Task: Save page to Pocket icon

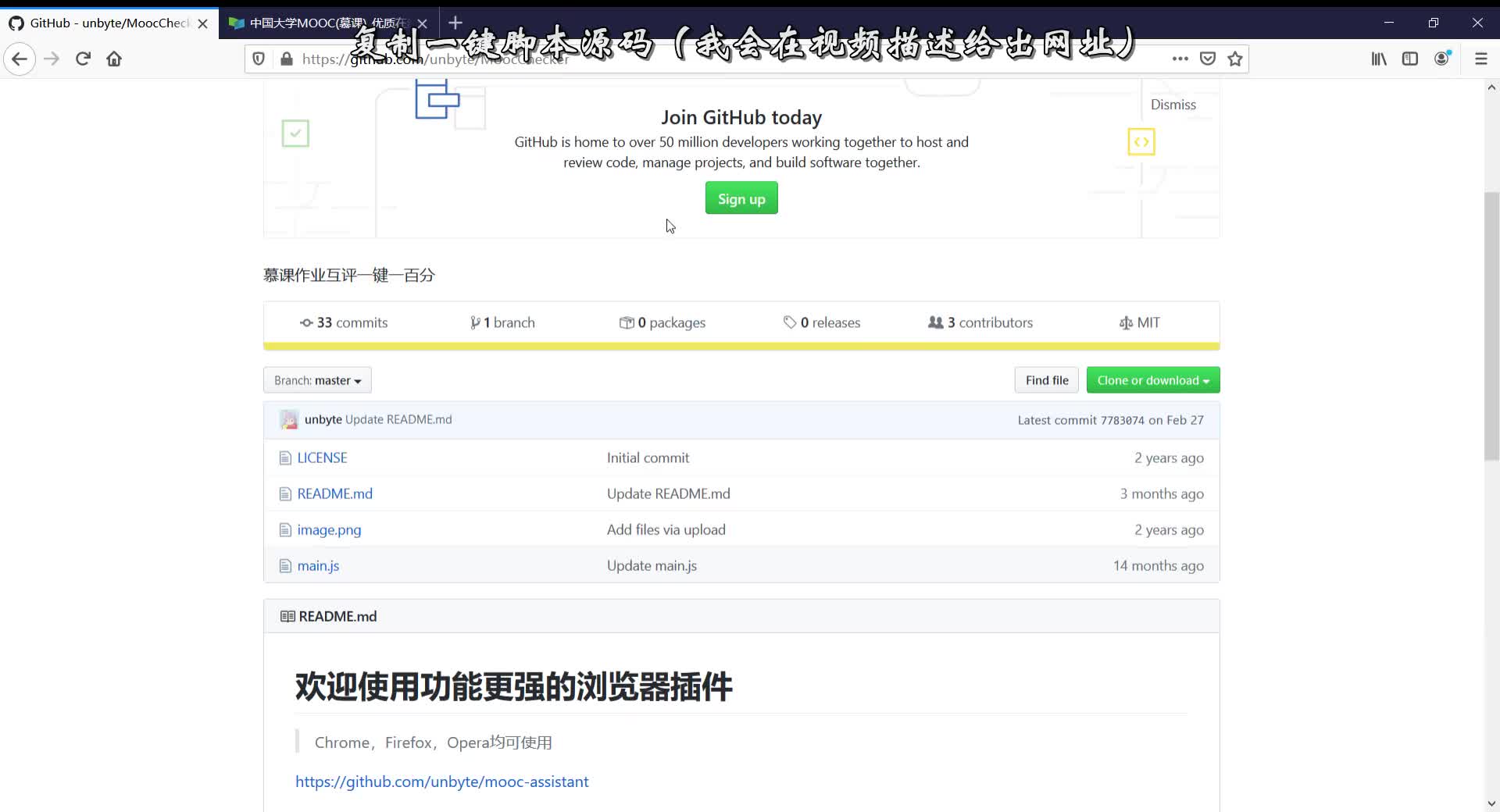Action: [1208, 59]
